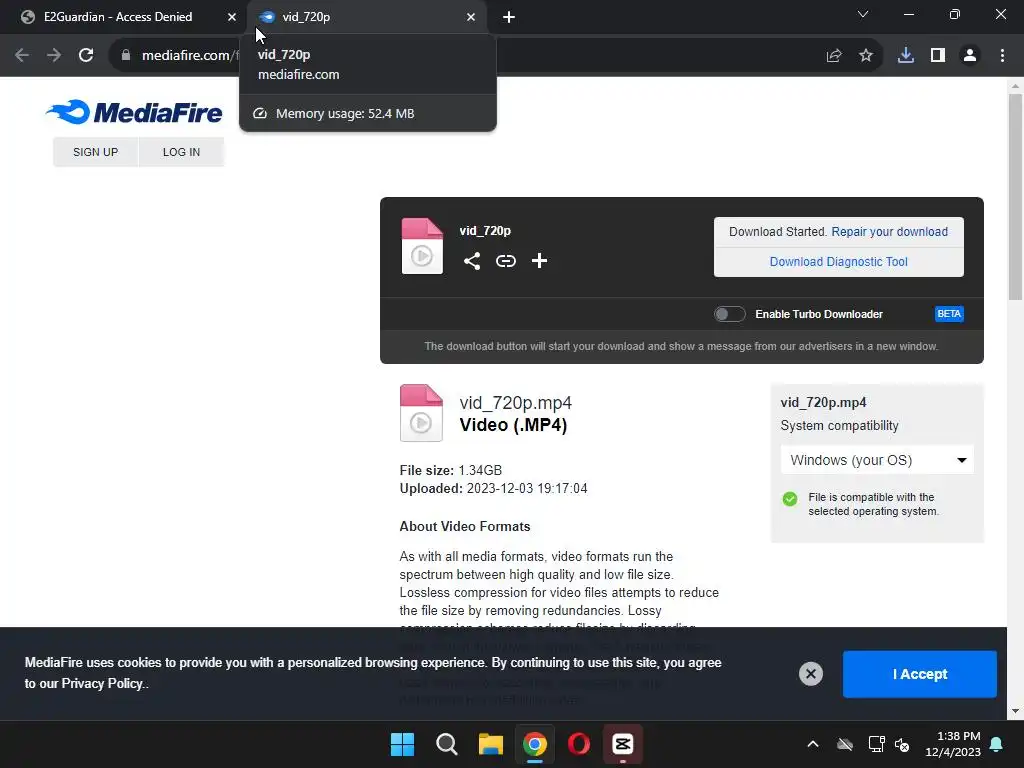
Task: Click the pink video file icon in dark panel
Action: click(422, 246)
